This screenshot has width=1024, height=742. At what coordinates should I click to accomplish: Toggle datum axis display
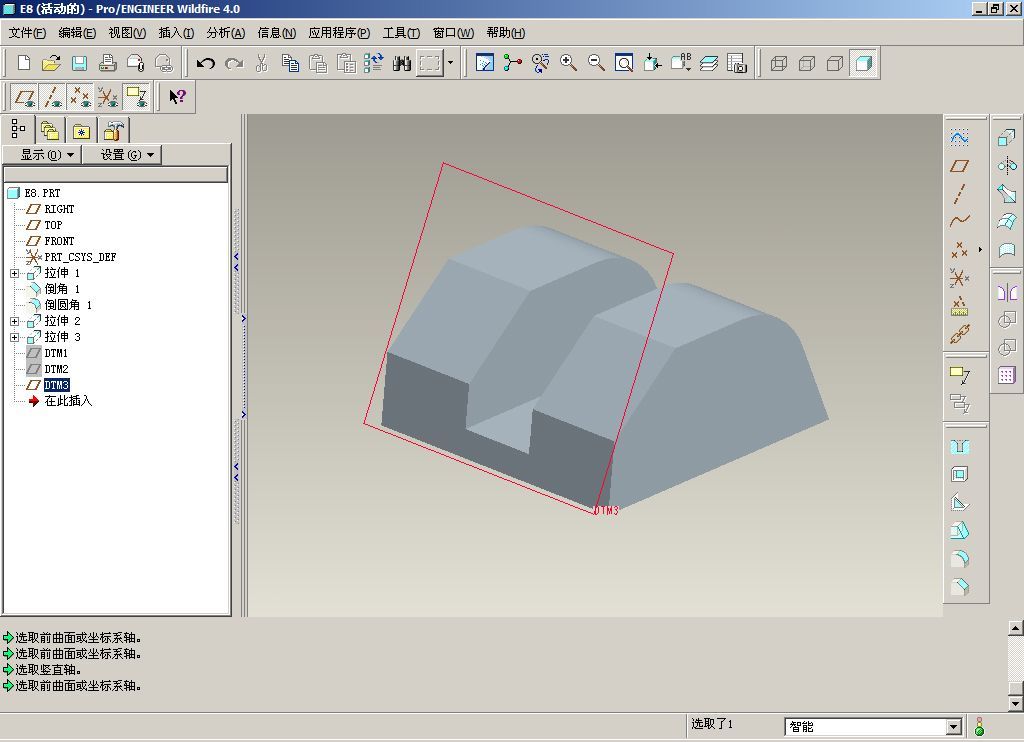point(52,97)
